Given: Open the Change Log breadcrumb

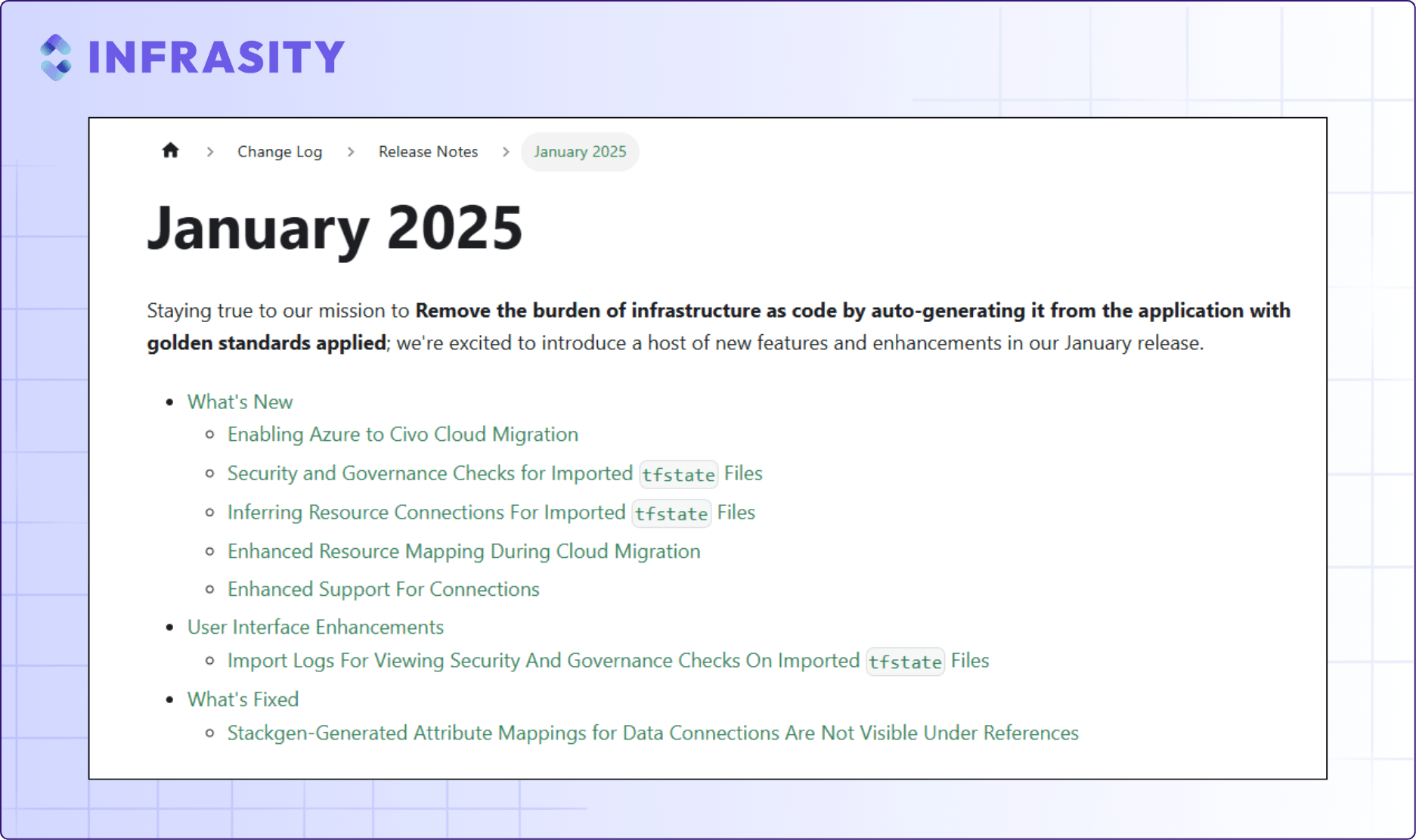Looking at the screenshot, I should coord(280,151).
